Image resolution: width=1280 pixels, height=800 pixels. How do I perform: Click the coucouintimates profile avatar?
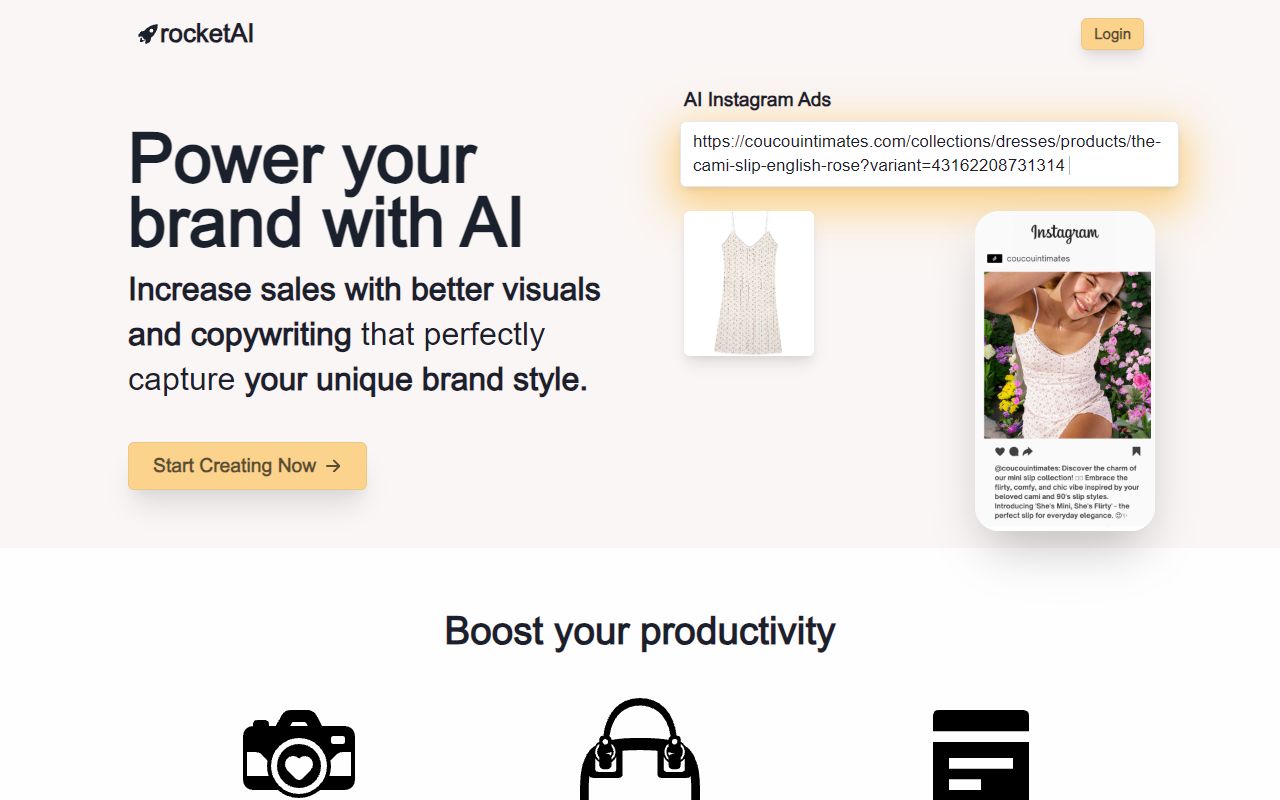994,258
